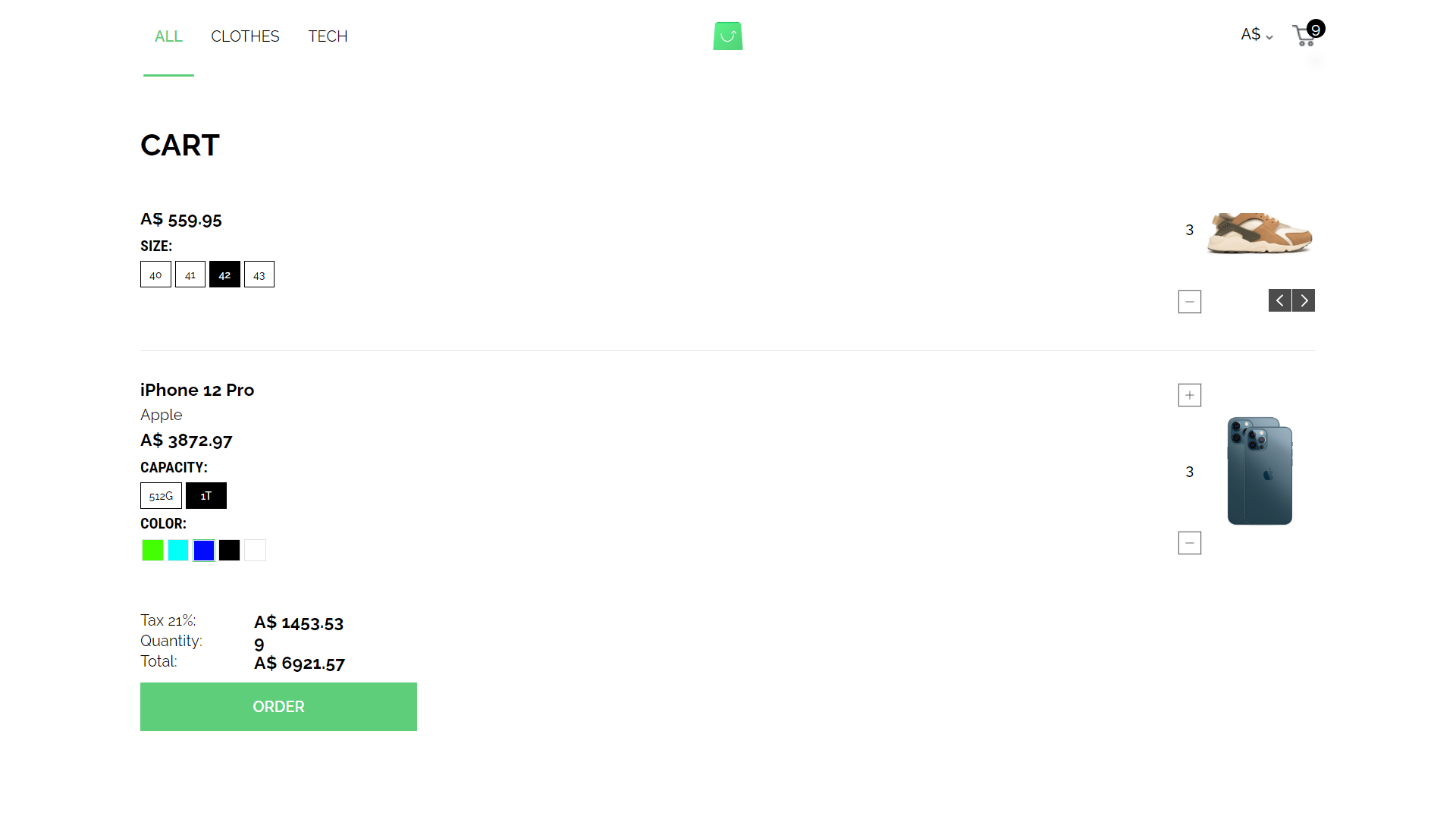
Task: Increase iPhone 12 Pro quantity with plus icon
Action: pyautogui.click(x=1189, y=395)
